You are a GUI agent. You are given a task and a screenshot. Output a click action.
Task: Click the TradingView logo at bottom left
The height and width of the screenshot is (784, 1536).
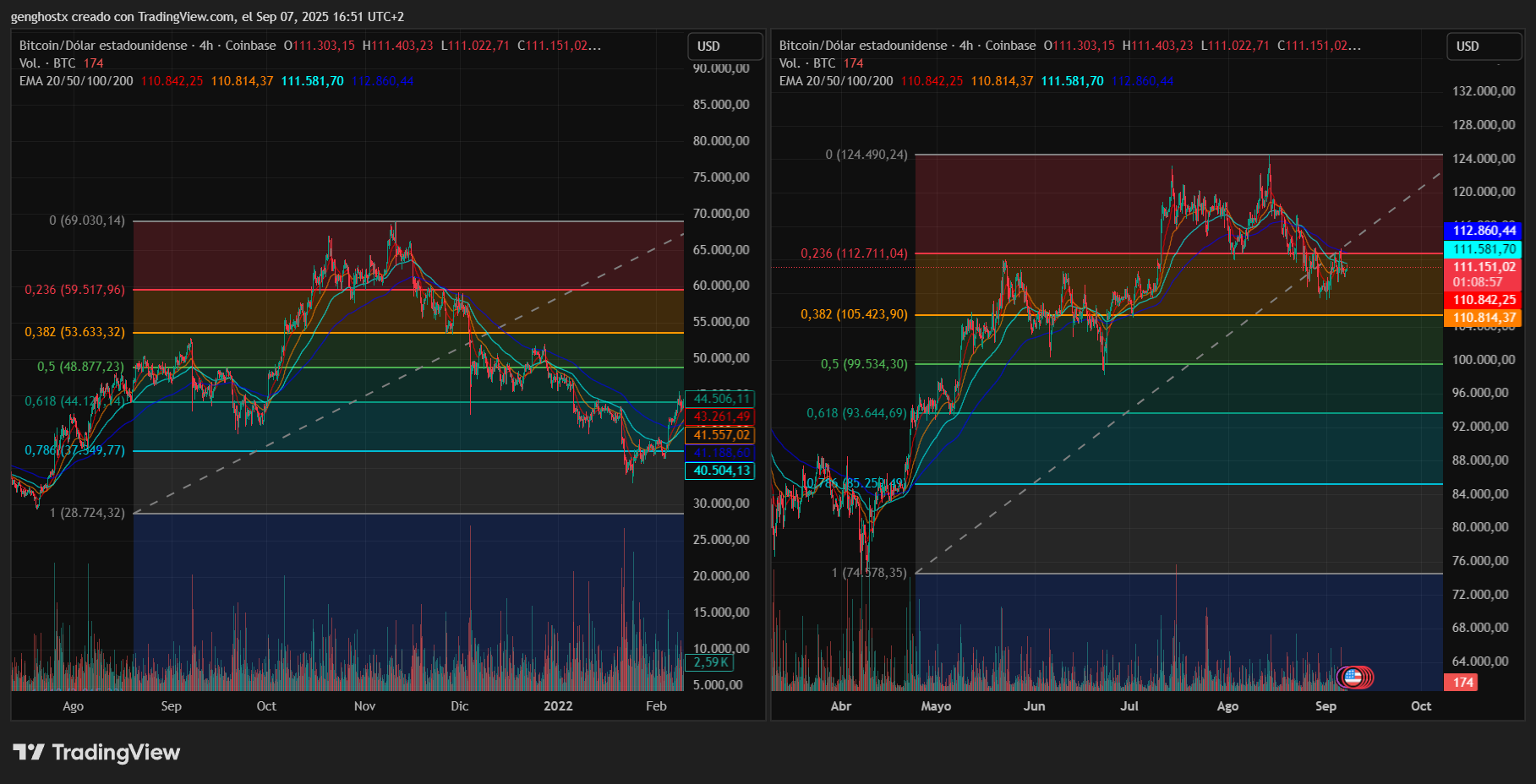(x=96, y=752)
